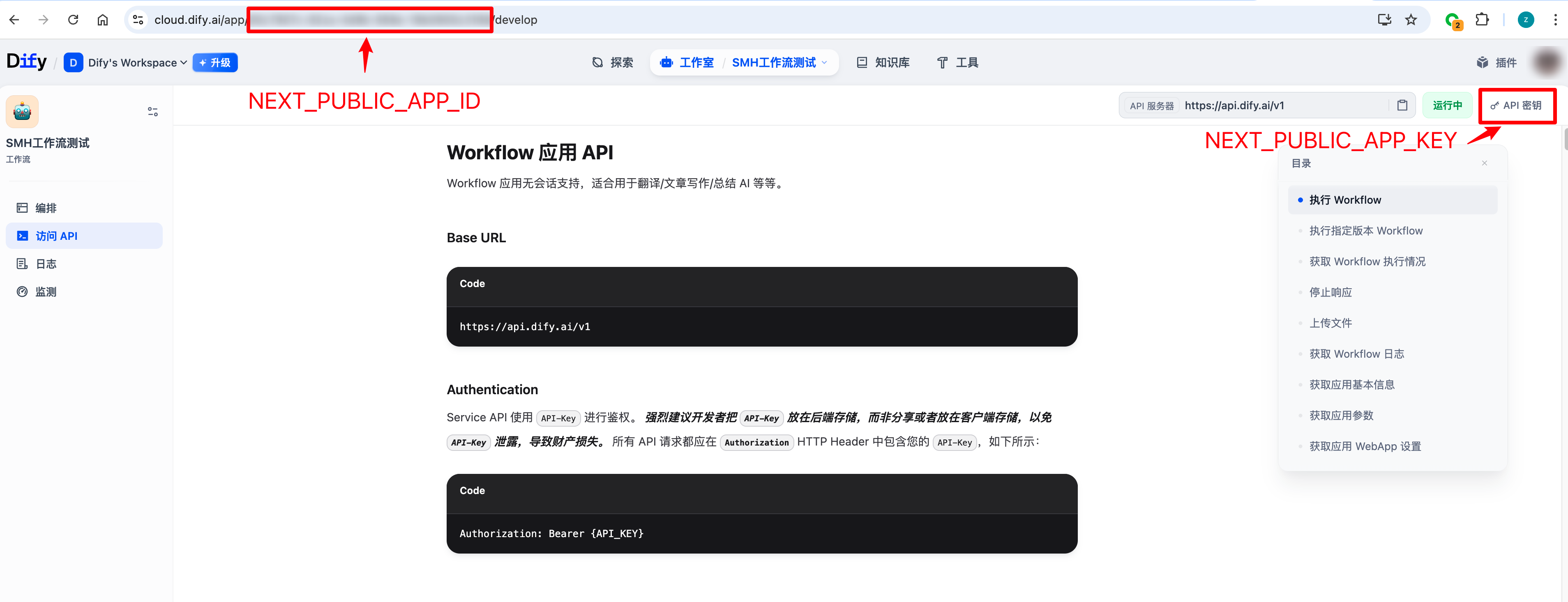1568x602 pixels.
Task: Open the browser extensions puzzle icon
Action: (x=1482, y=19)
